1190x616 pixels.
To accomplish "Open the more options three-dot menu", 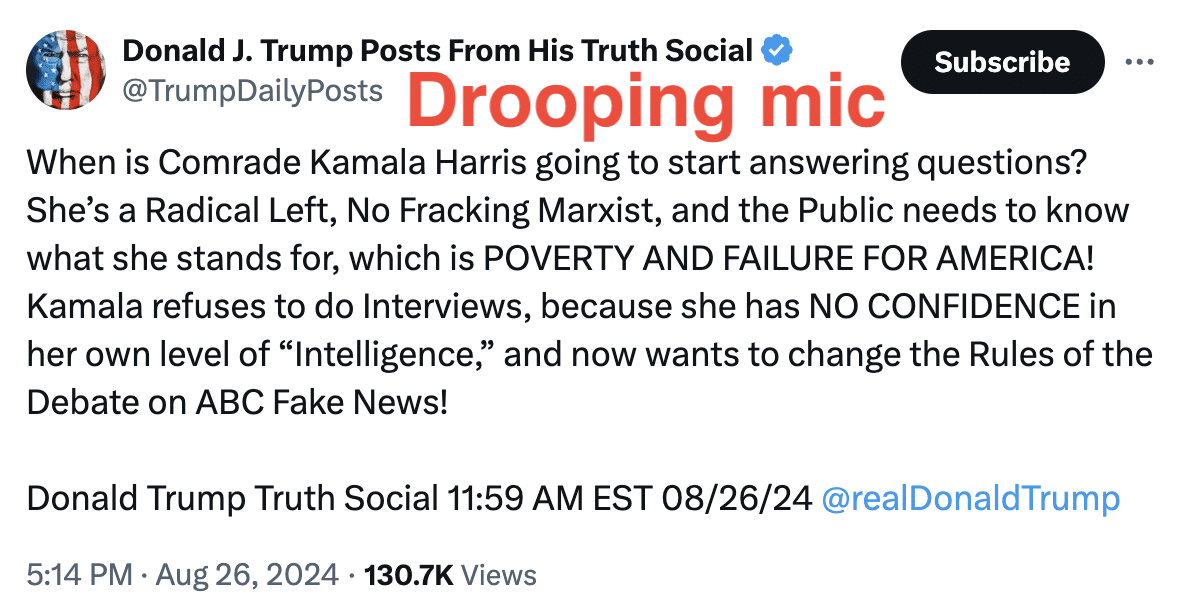I will (x=1139, y=62).
